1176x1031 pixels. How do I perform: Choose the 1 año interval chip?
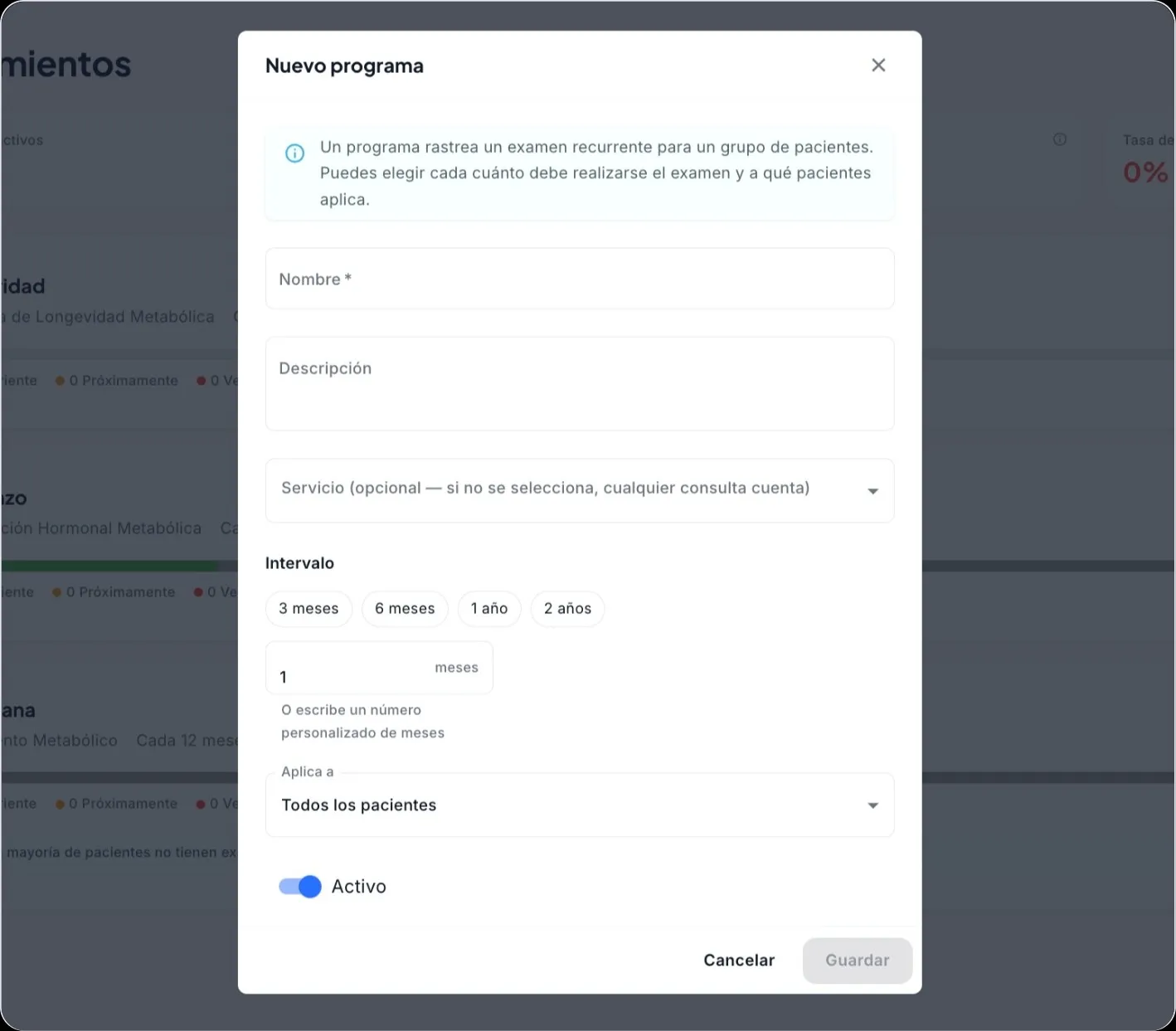tap(489, 608)
